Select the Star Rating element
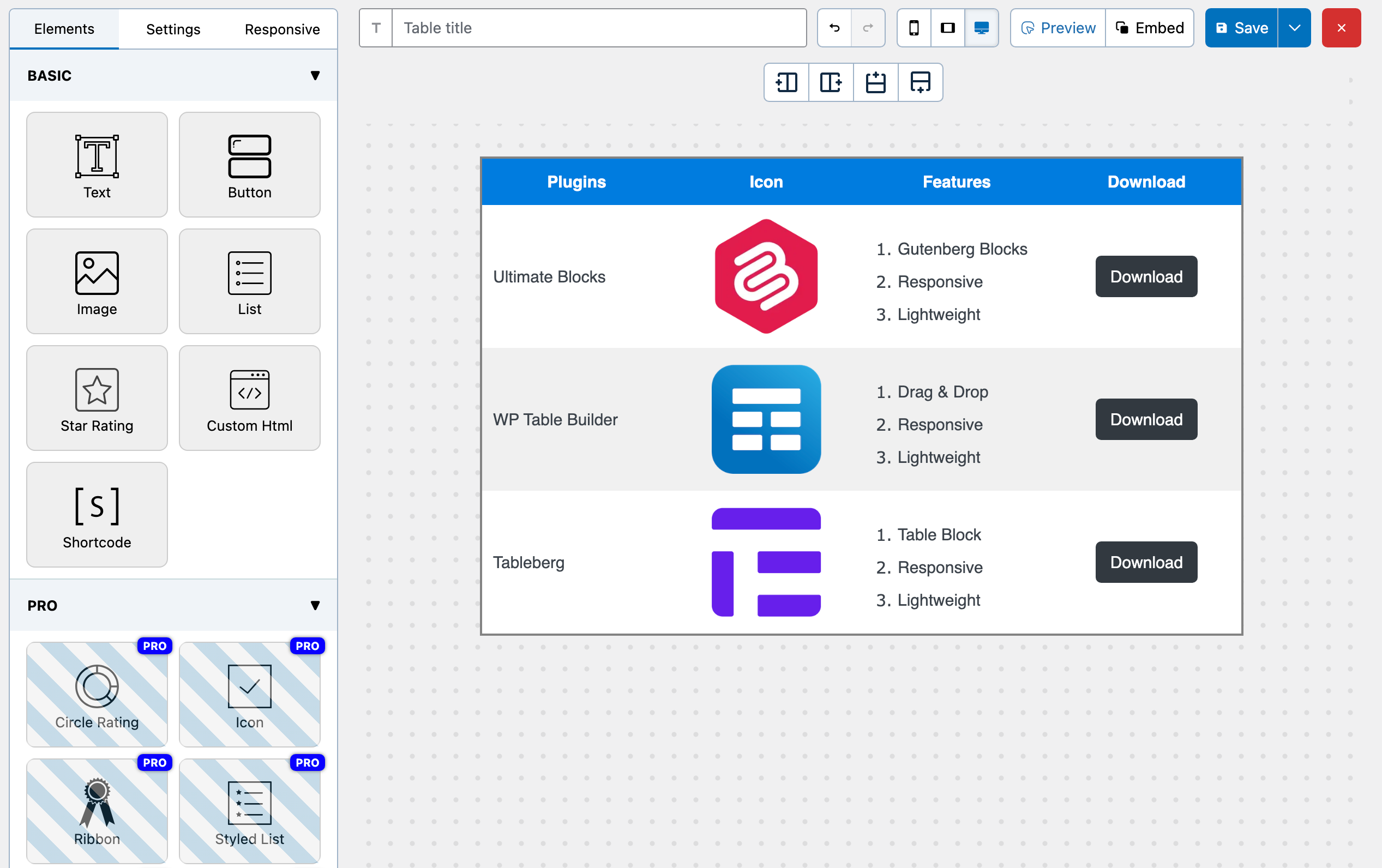The width and height of the screenshot is (1382, 868). click(x=97, y=398)
